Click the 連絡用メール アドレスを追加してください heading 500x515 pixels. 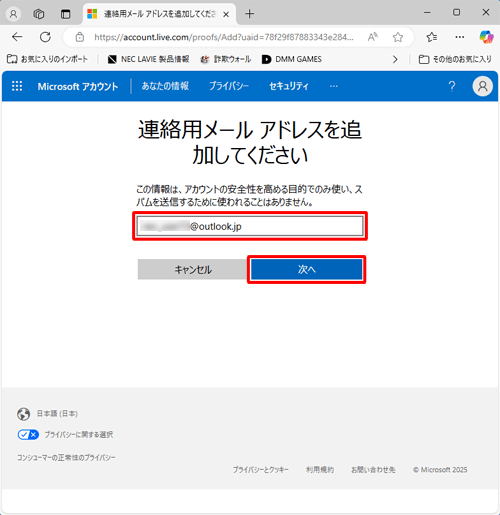click(x=250, y=142)
